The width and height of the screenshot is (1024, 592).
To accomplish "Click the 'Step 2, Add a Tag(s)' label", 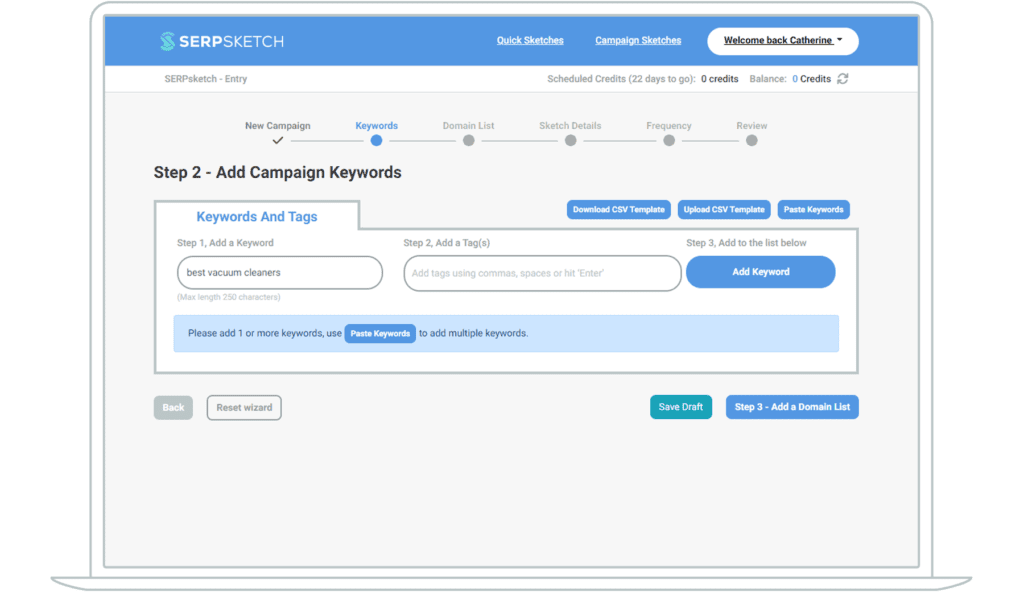I will 447,243.
